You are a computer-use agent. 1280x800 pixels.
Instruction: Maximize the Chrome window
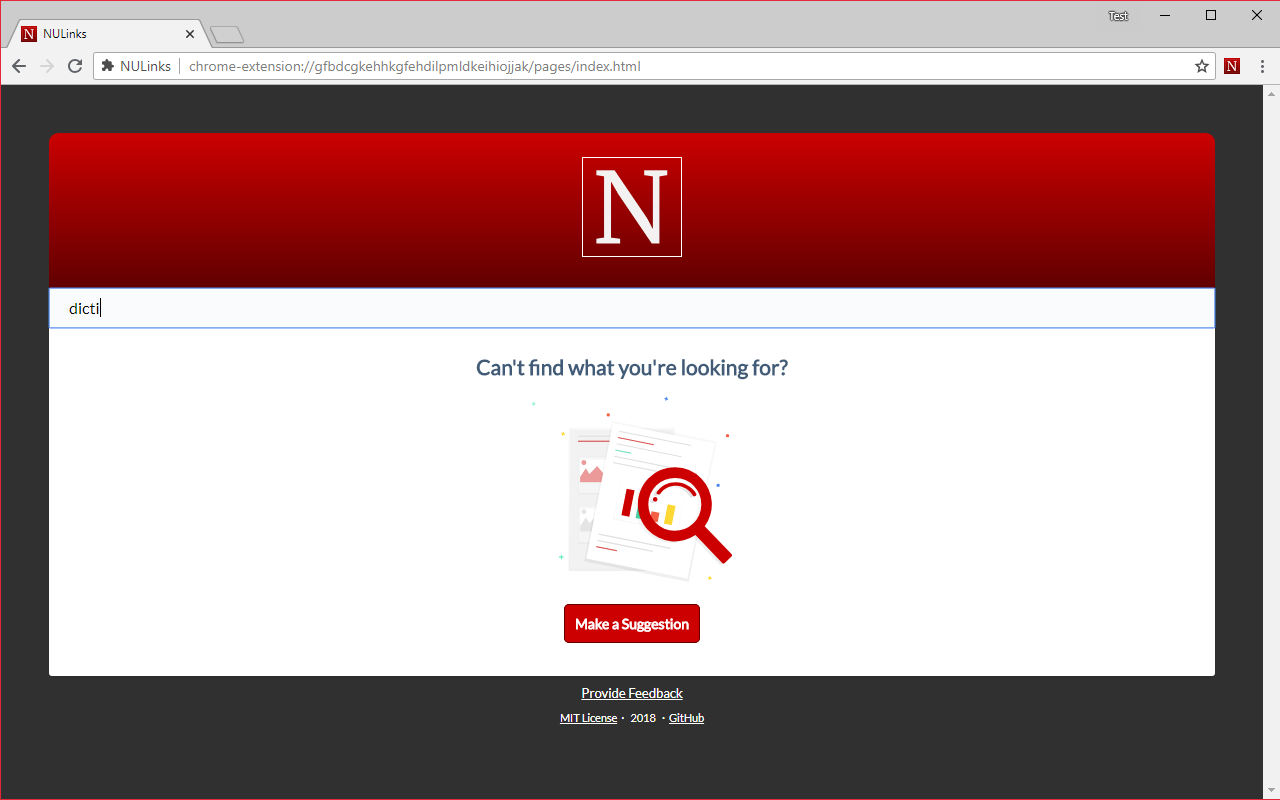pos(1211,15)
